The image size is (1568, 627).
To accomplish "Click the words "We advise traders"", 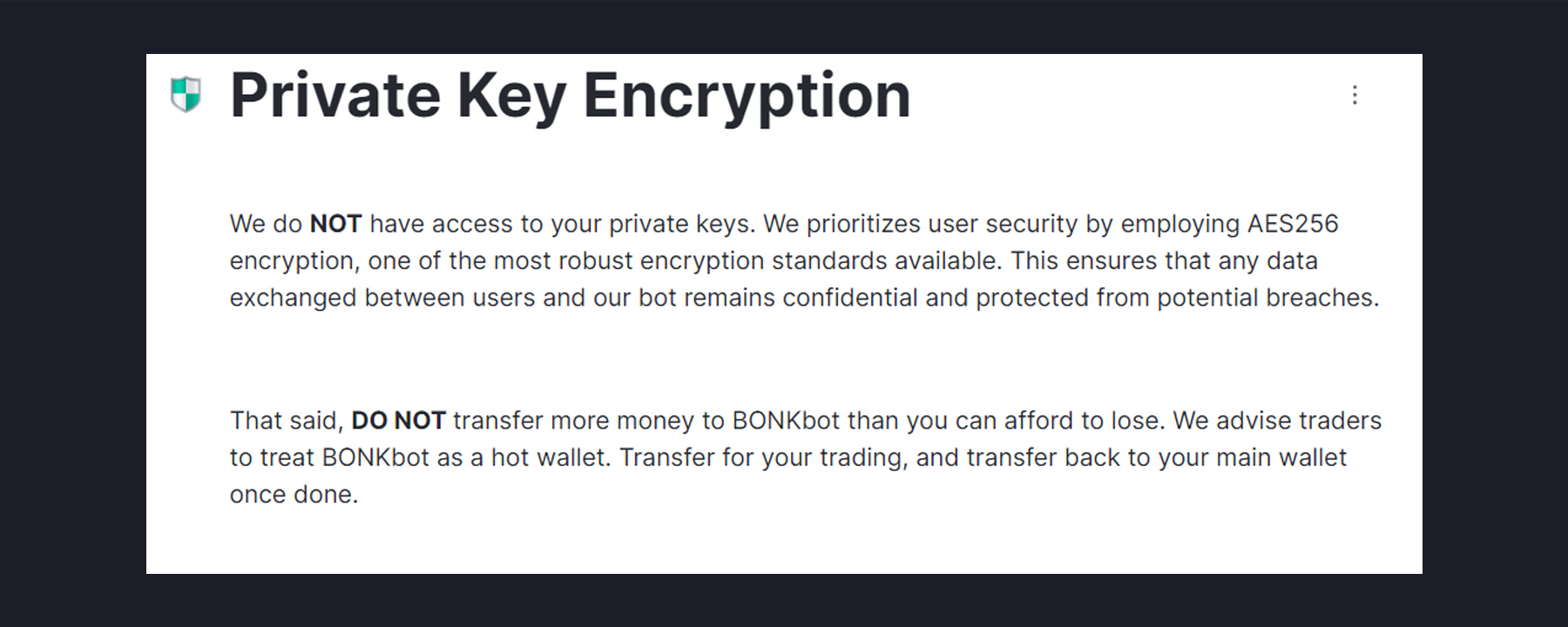I will pos(1277,421).
